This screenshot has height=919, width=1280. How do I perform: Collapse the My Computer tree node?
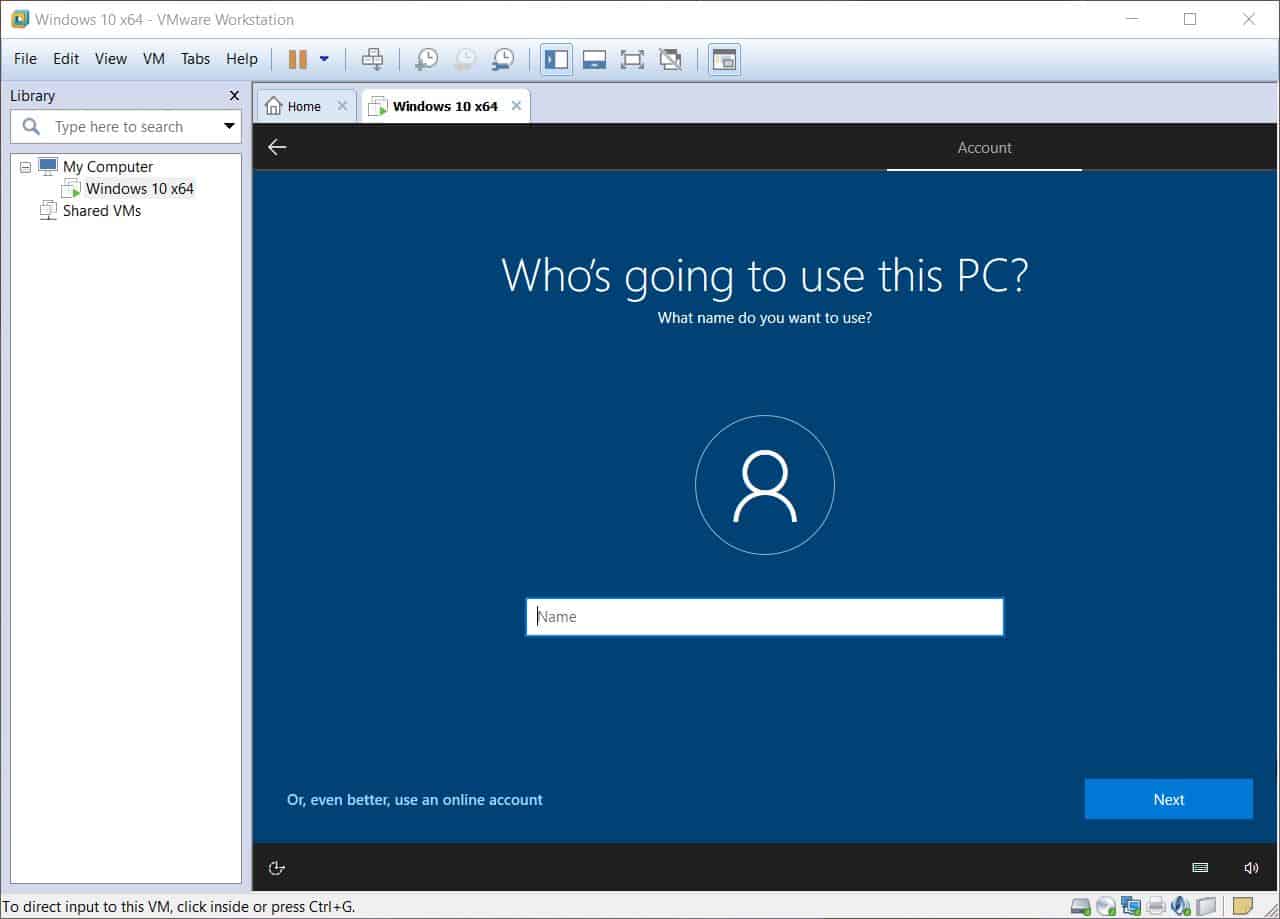[25, 167]
